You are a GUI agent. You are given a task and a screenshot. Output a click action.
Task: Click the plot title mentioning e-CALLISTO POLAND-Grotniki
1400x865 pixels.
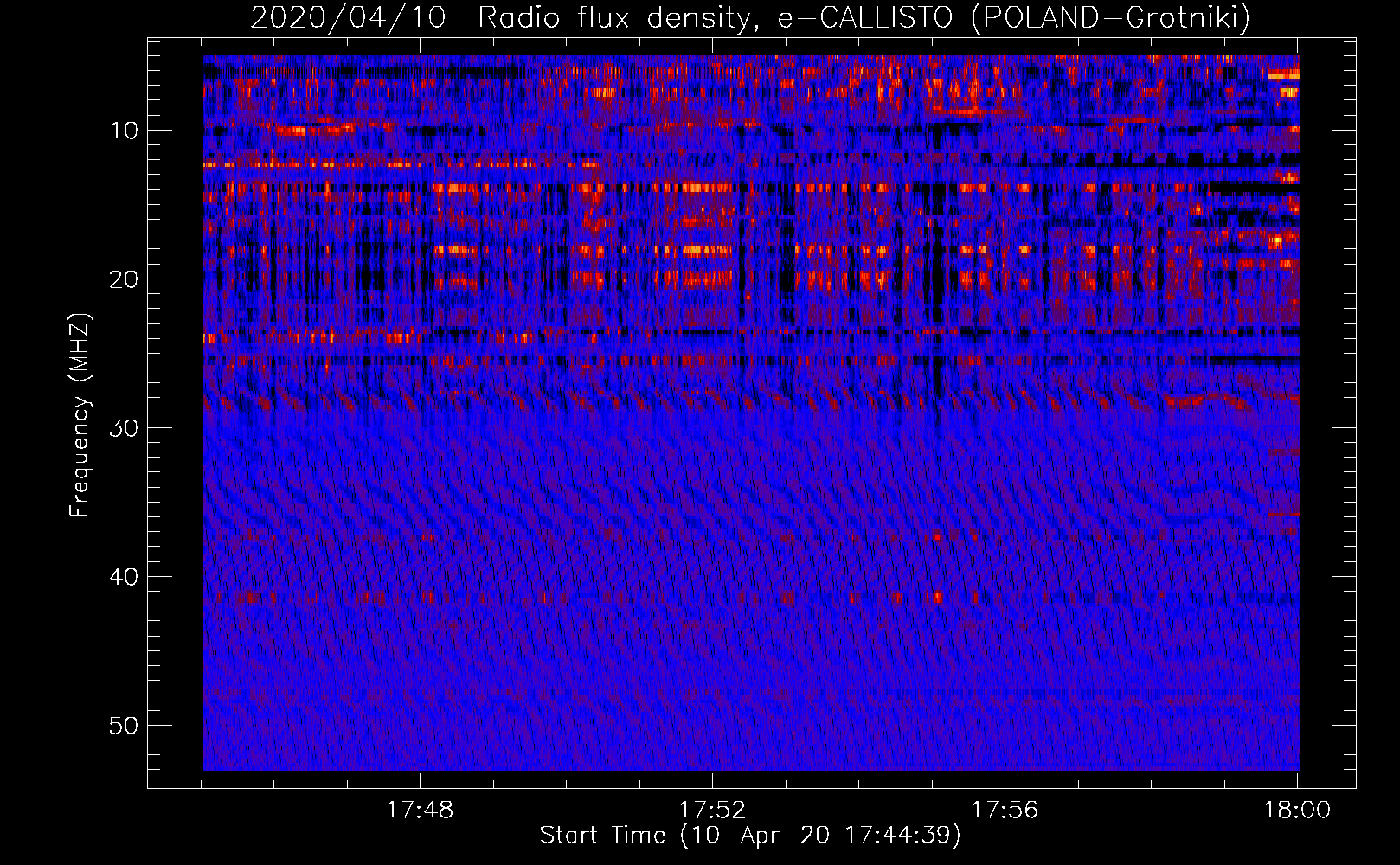point(750,17)
